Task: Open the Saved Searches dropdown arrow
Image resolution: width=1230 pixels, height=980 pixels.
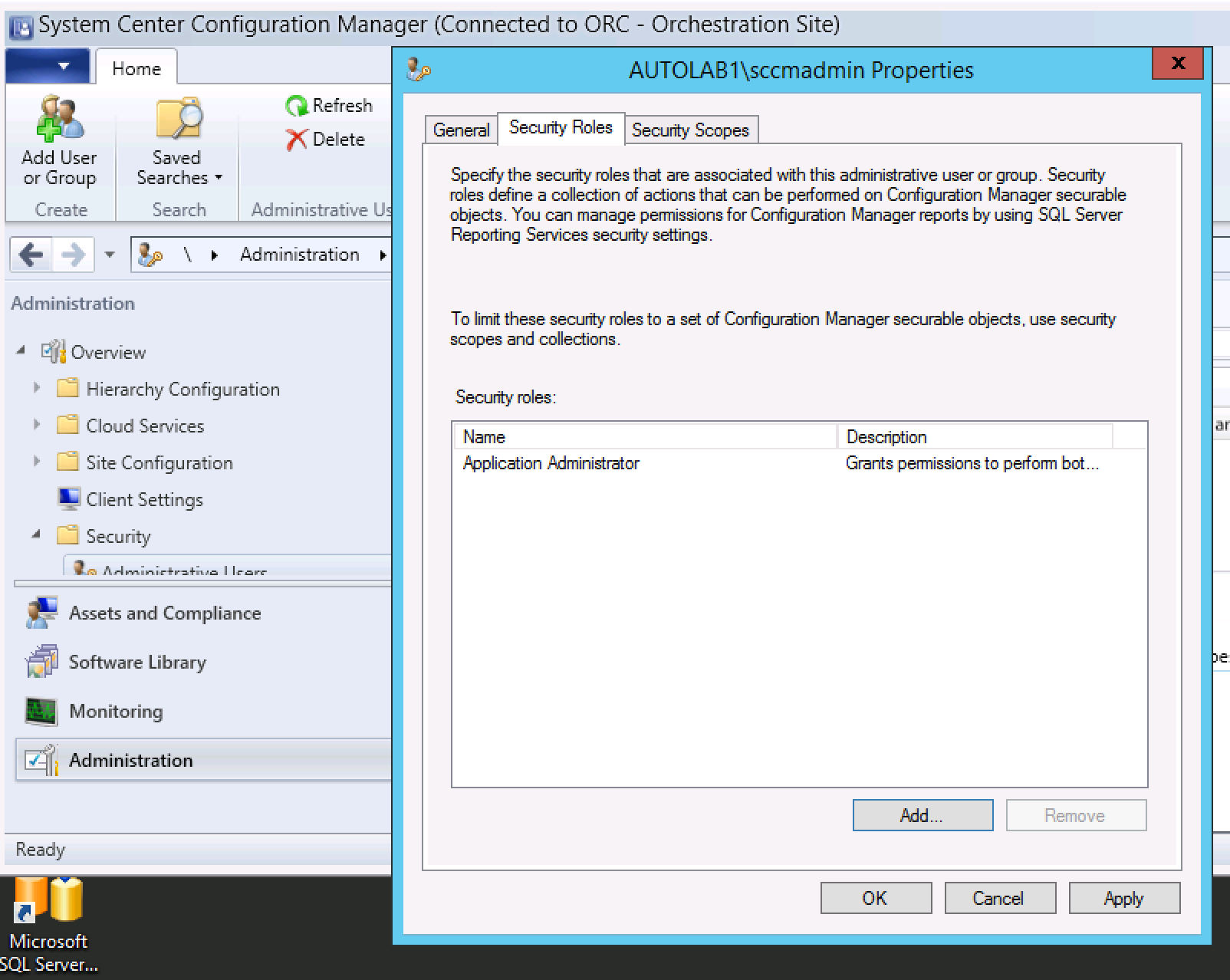Action: pos(219,178)
